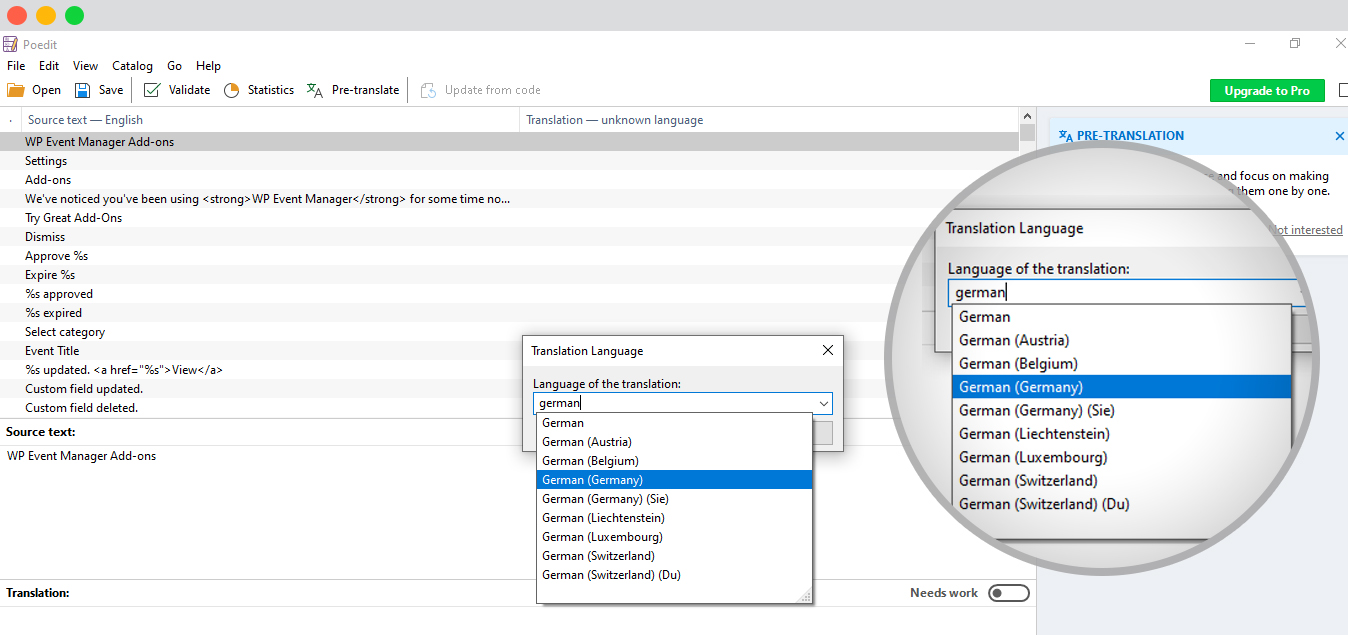Click the macOS yellow minimize dot

(x=46, y=15)
